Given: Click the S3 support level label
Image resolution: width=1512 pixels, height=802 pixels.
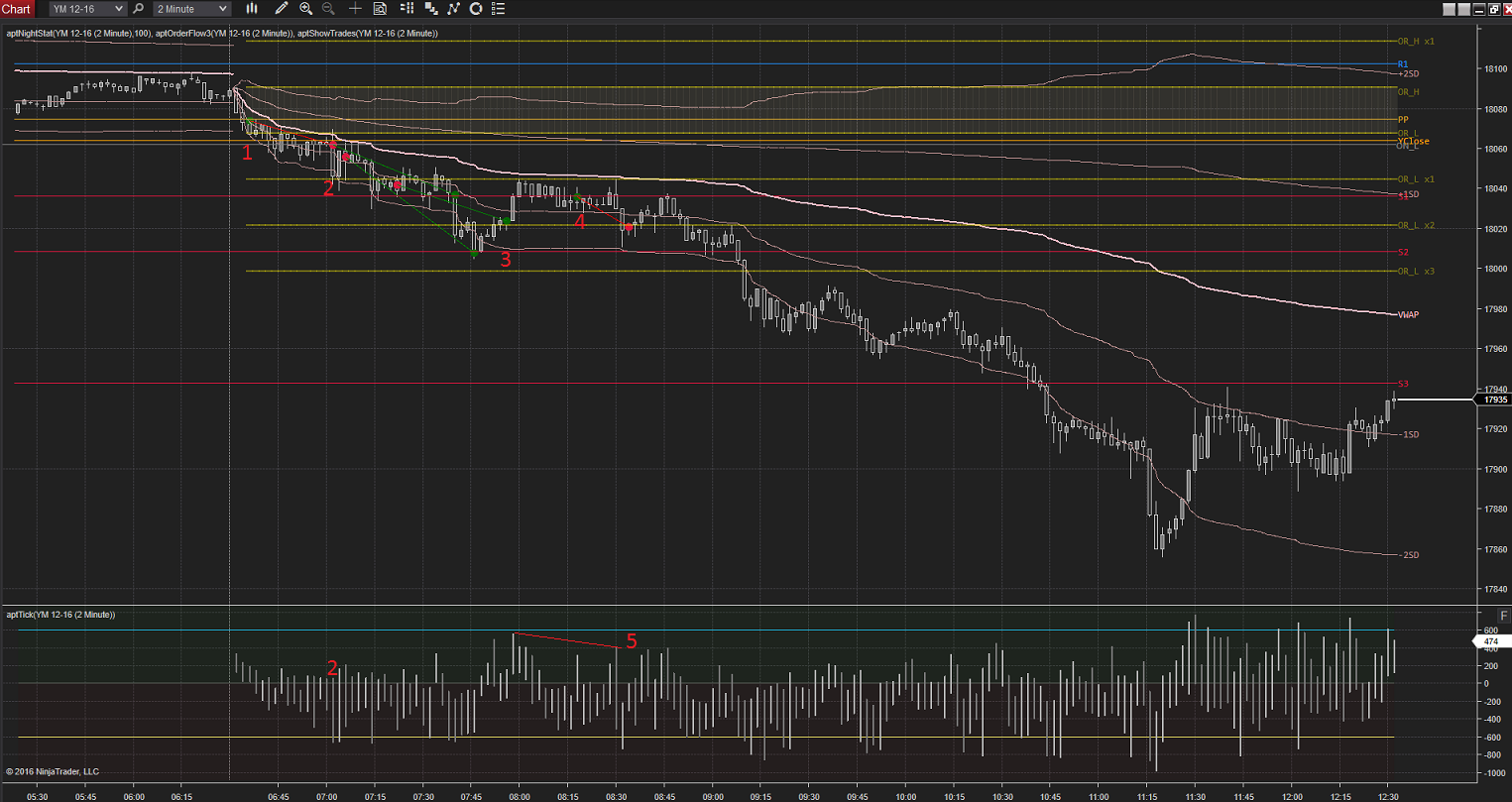Looking at the screenshot, I should [x=1403, y=384].
